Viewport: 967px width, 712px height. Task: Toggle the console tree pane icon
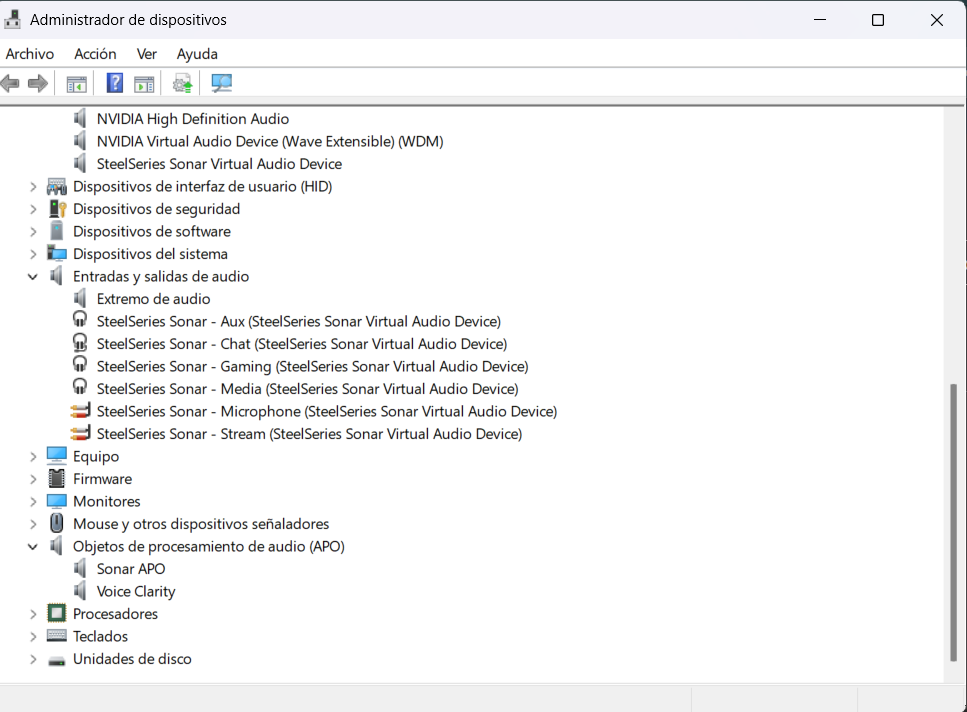(76, 84)
